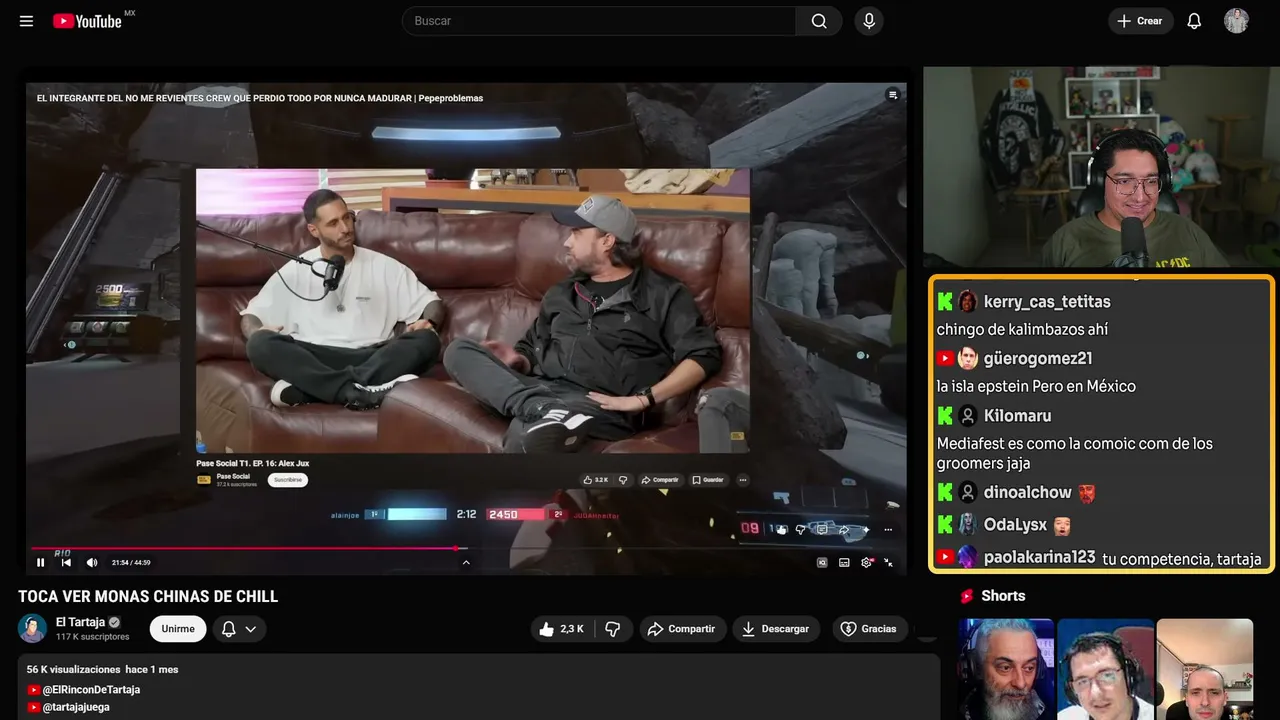The height and width of the screenshot is (720, 1280).
Task: Click the güerogomez21 chat username
Action: [1038, 359]
